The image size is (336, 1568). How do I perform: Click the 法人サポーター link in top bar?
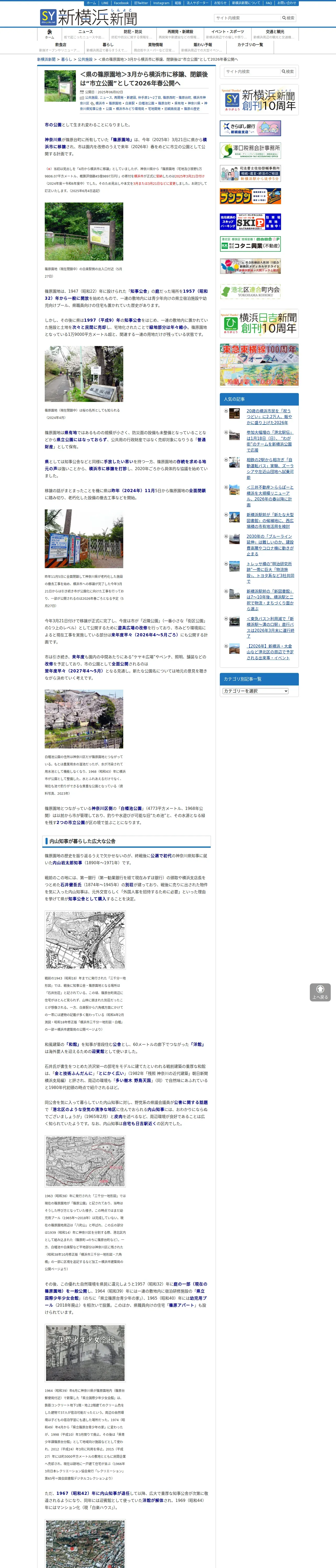[197, 3]
